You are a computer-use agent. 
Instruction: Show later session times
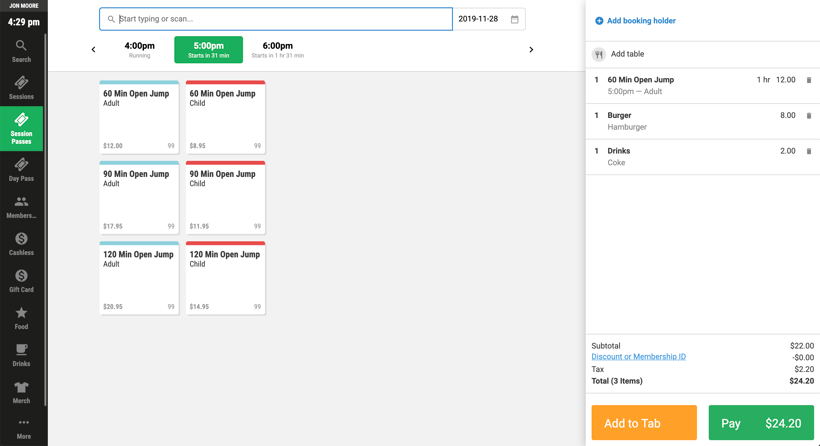[x=531, y=50]
